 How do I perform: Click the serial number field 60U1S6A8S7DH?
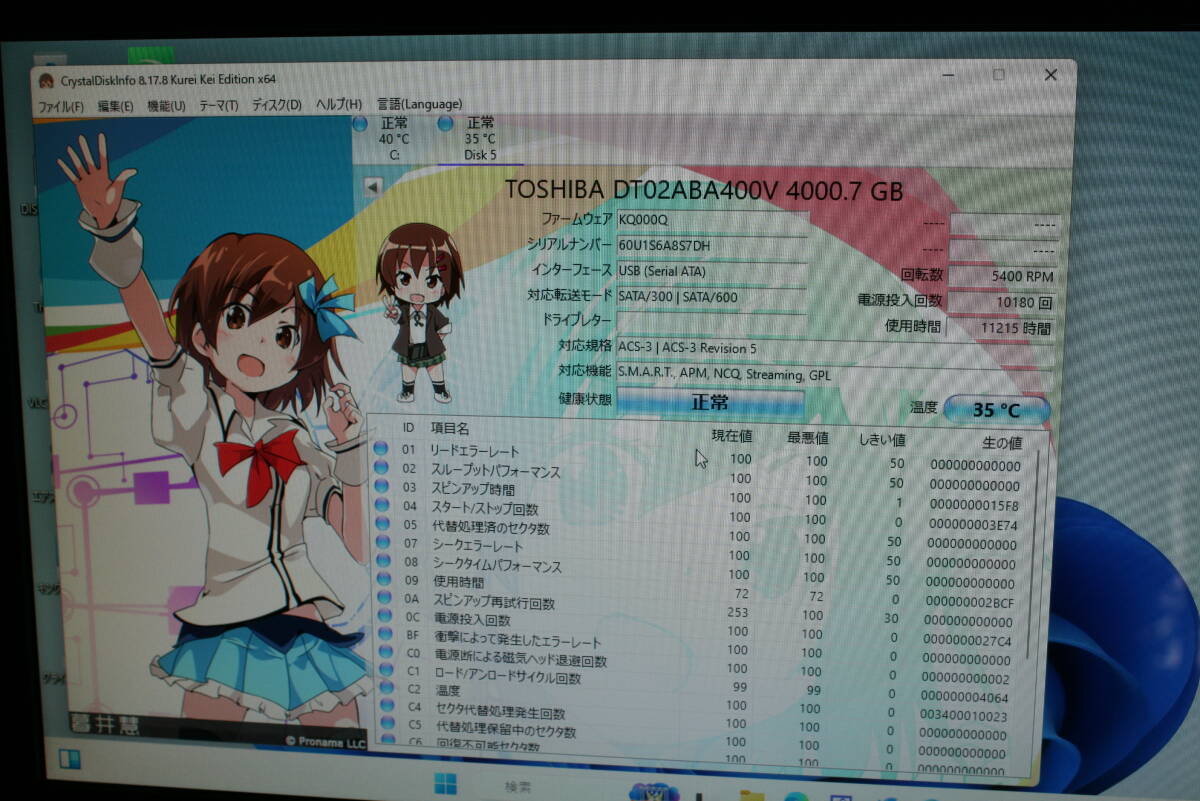[x=711, y=246]
